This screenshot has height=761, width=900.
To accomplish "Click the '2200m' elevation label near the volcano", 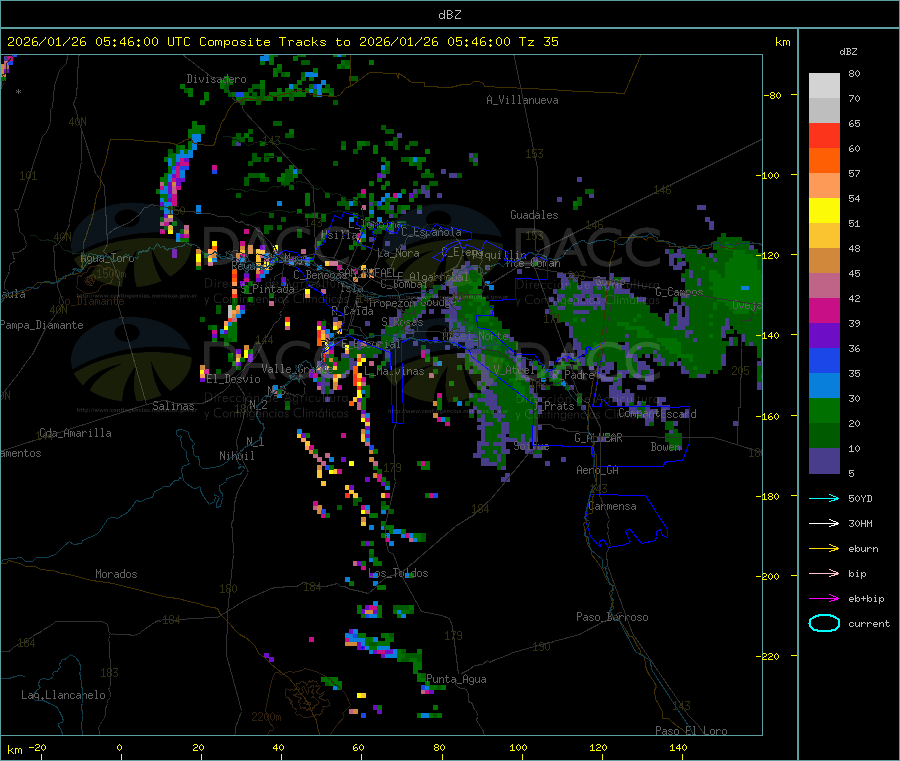I will click(266, 717).
